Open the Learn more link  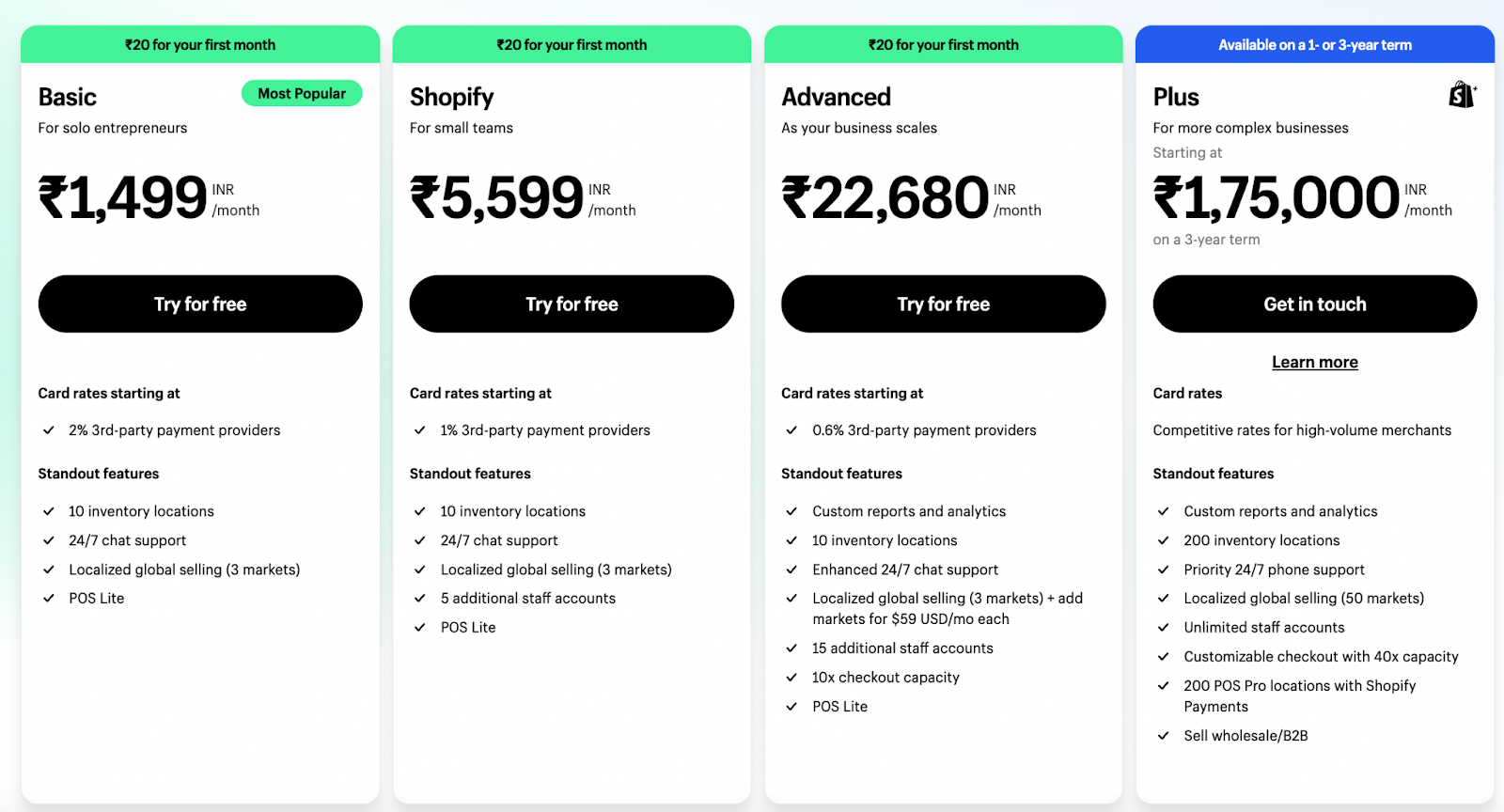click(1315, 362)
